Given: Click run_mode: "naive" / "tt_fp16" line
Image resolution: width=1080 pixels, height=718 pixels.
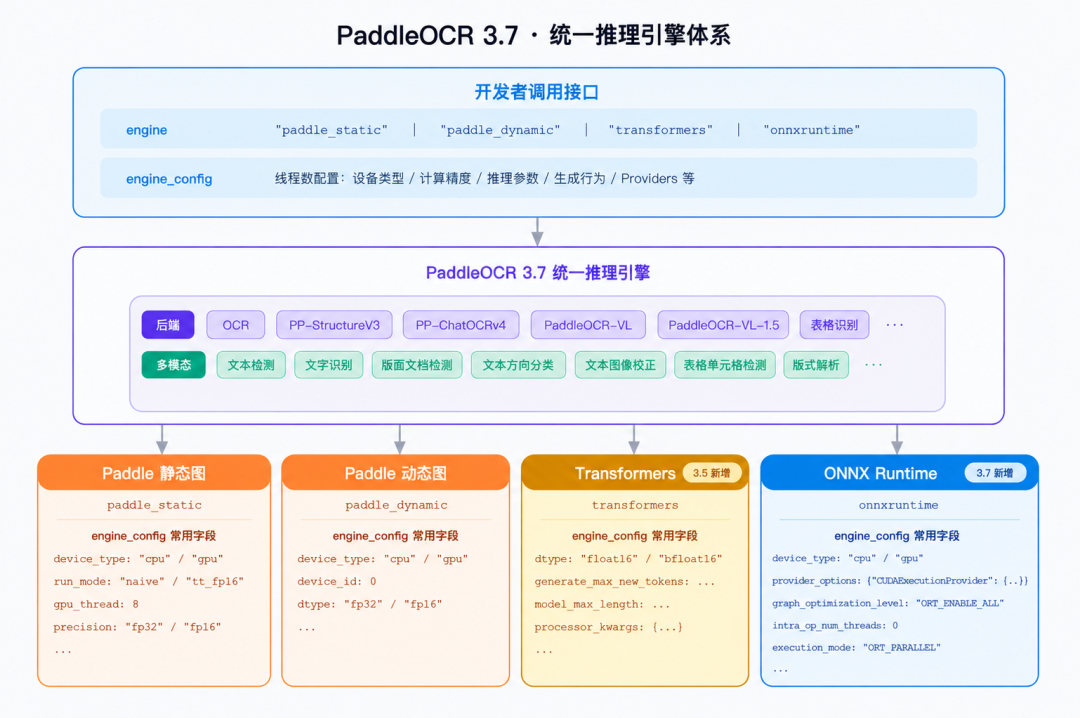Looking at the screenshot, I should 149,582.
